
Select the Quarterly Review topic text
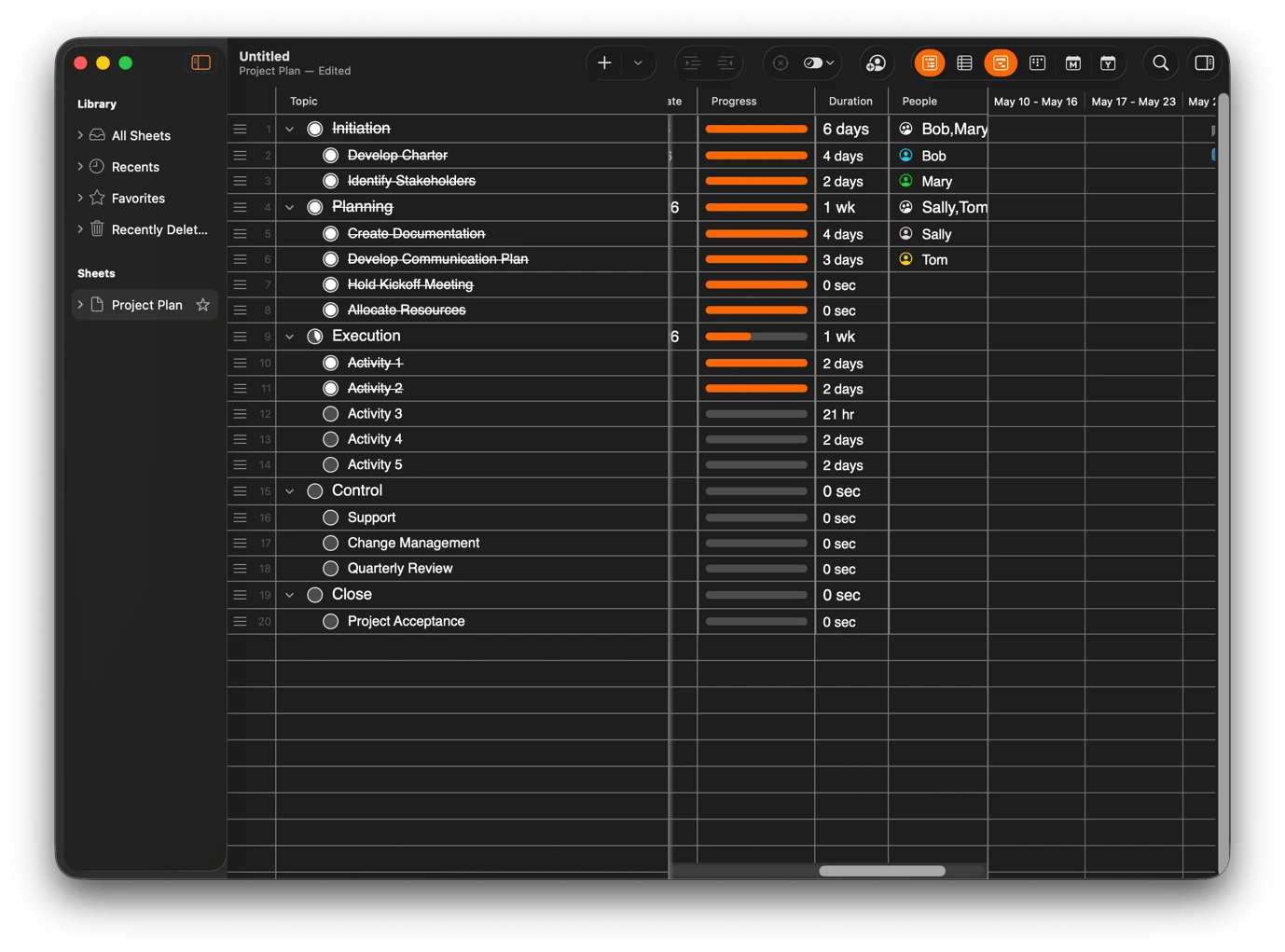400,568
